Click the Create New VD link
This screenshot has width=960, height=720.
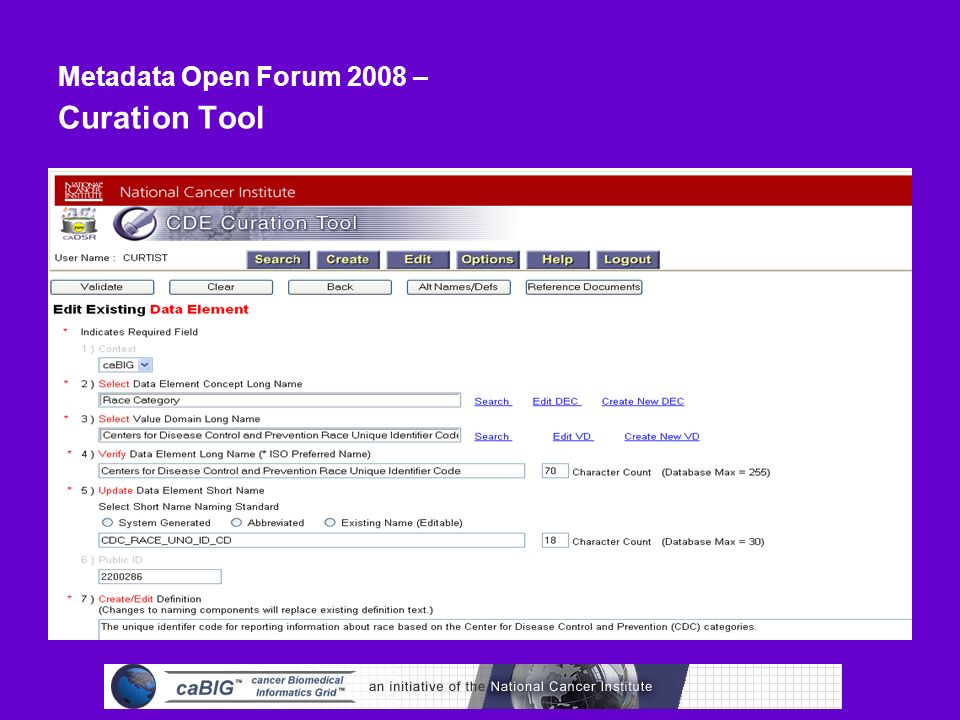(662, 437)
